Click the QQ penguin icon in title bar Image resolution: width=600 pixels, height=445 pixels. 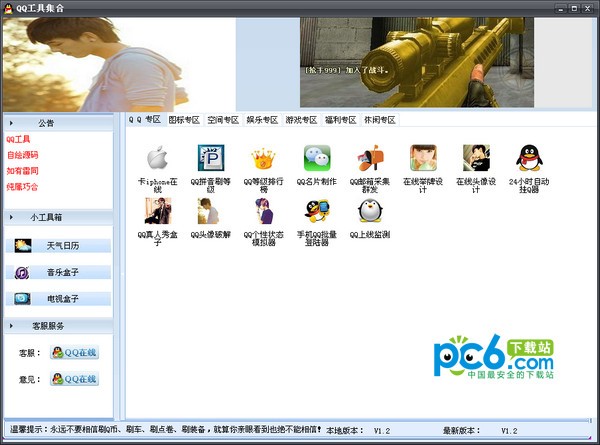point(8,8)
